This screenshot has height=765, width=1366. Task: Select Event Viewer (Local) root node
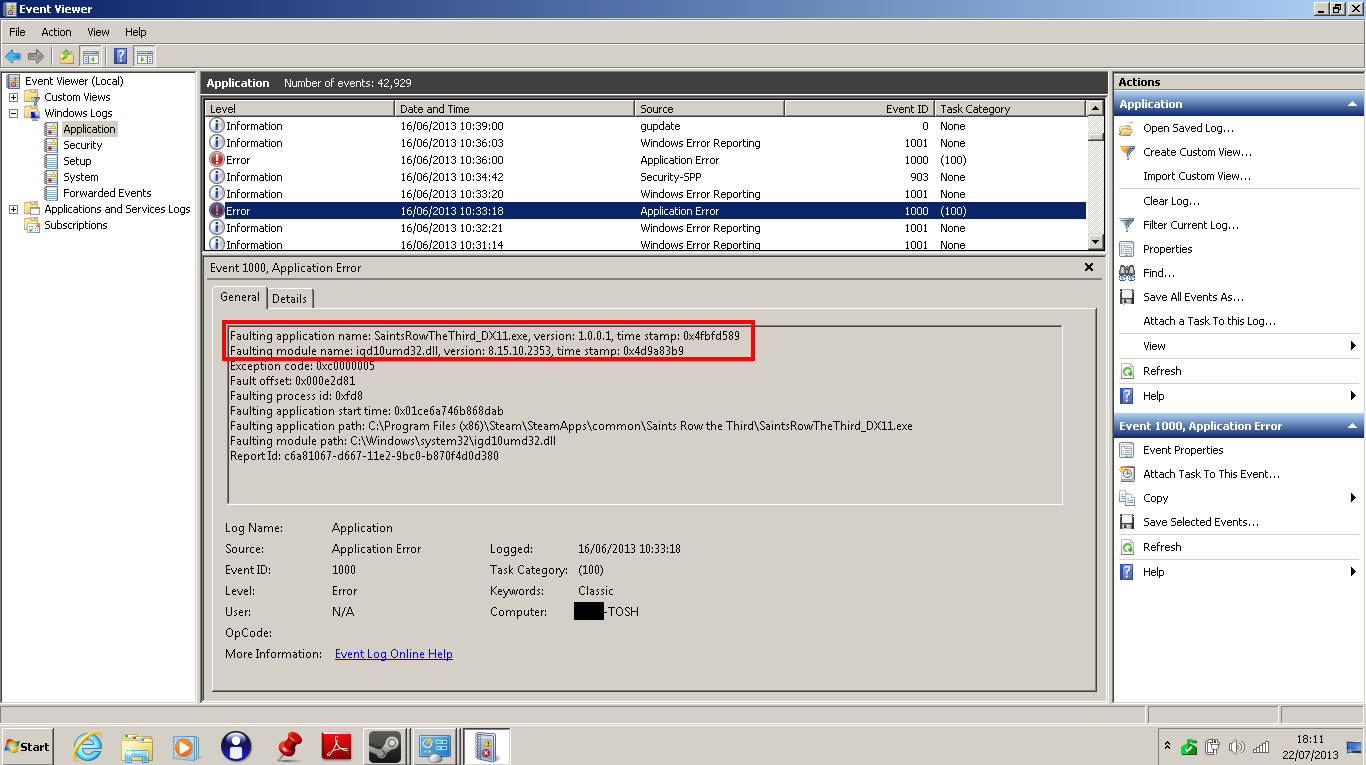coord(74,81)
